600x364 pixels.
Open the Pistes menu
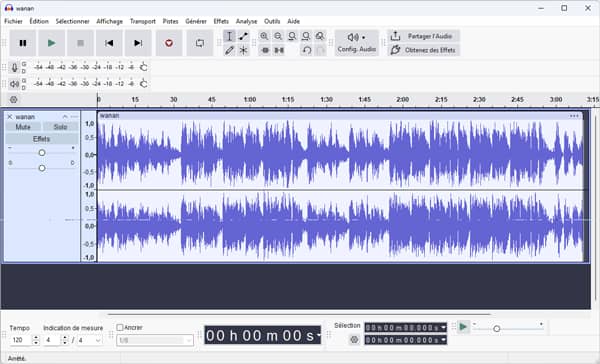coord(171,21)
